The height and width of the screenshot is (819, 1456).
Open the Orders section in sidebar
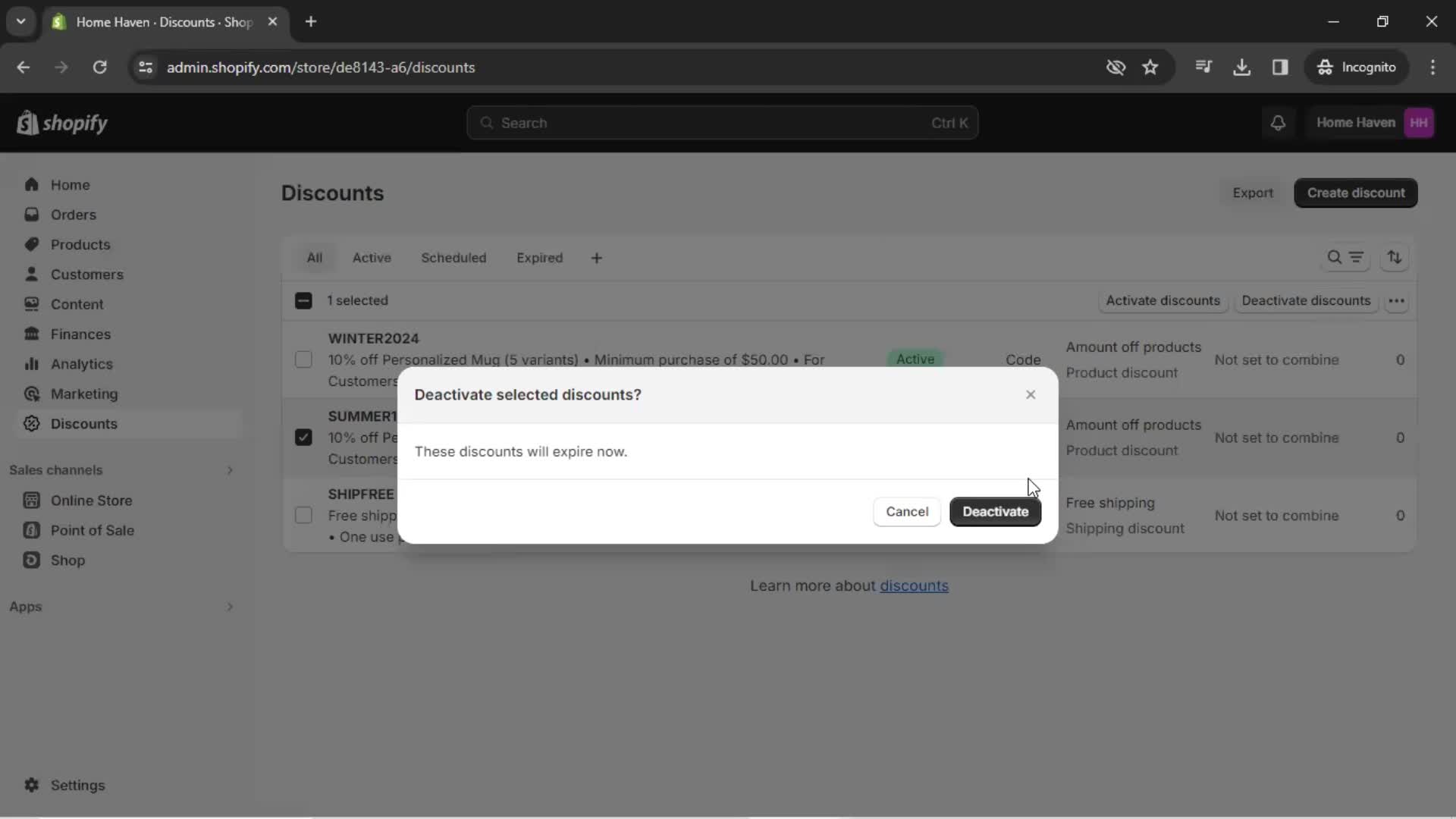click(x=73, y=214)
